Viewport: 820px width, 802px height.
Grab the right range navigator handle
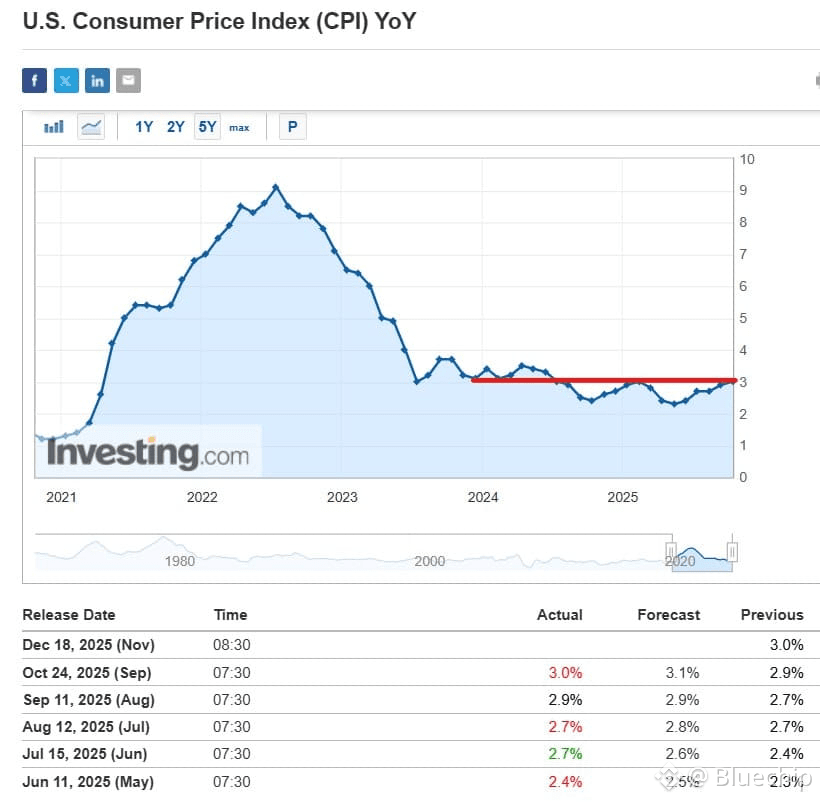[732, 552]
